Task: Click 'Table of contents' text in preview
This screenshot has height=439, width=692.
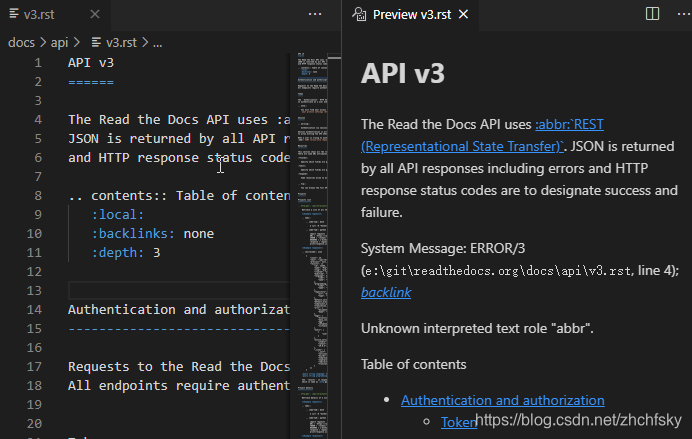Action: (414, 364)
